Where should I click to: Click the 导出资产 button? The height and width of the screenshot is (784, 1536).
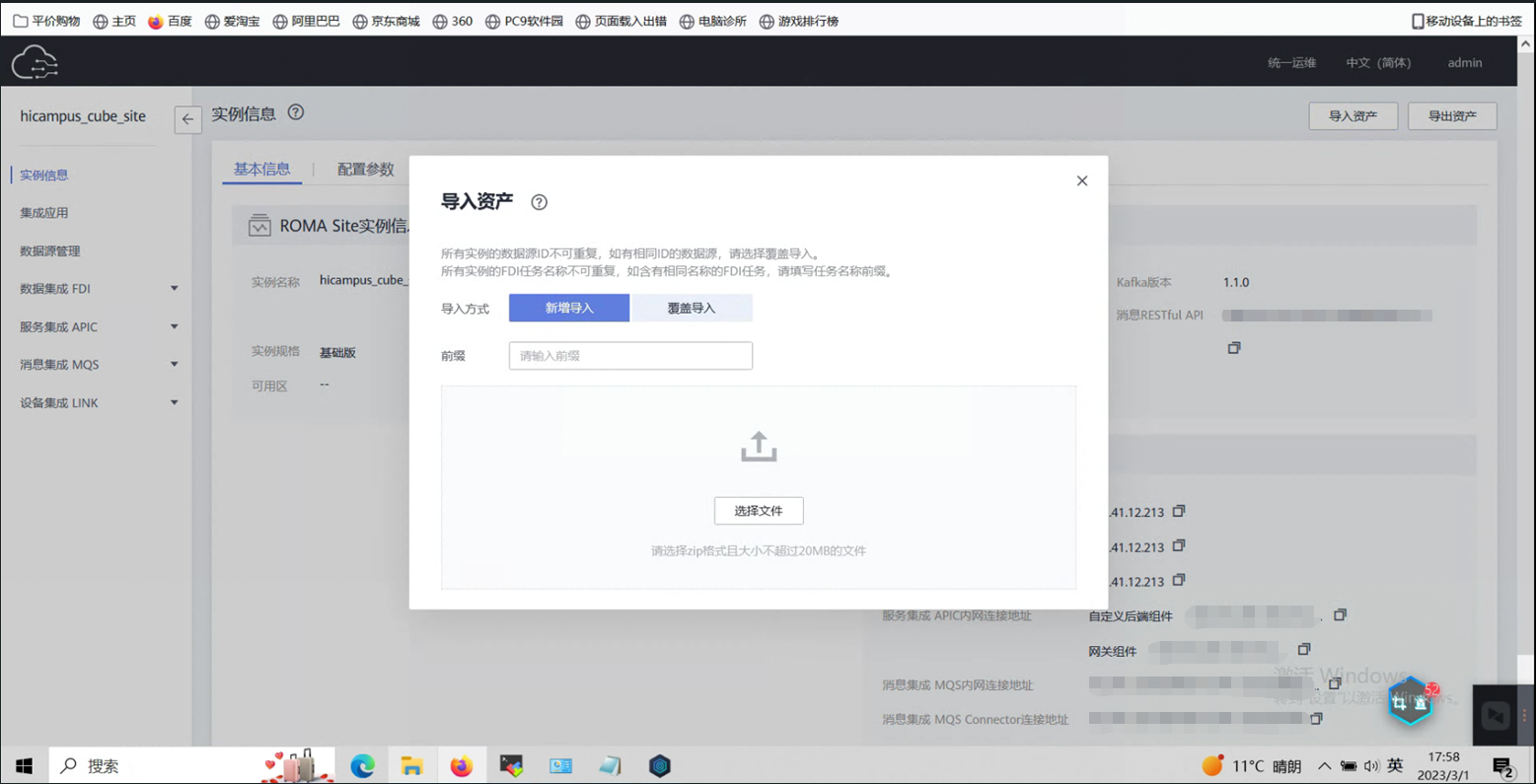(x=1452, y=116)
